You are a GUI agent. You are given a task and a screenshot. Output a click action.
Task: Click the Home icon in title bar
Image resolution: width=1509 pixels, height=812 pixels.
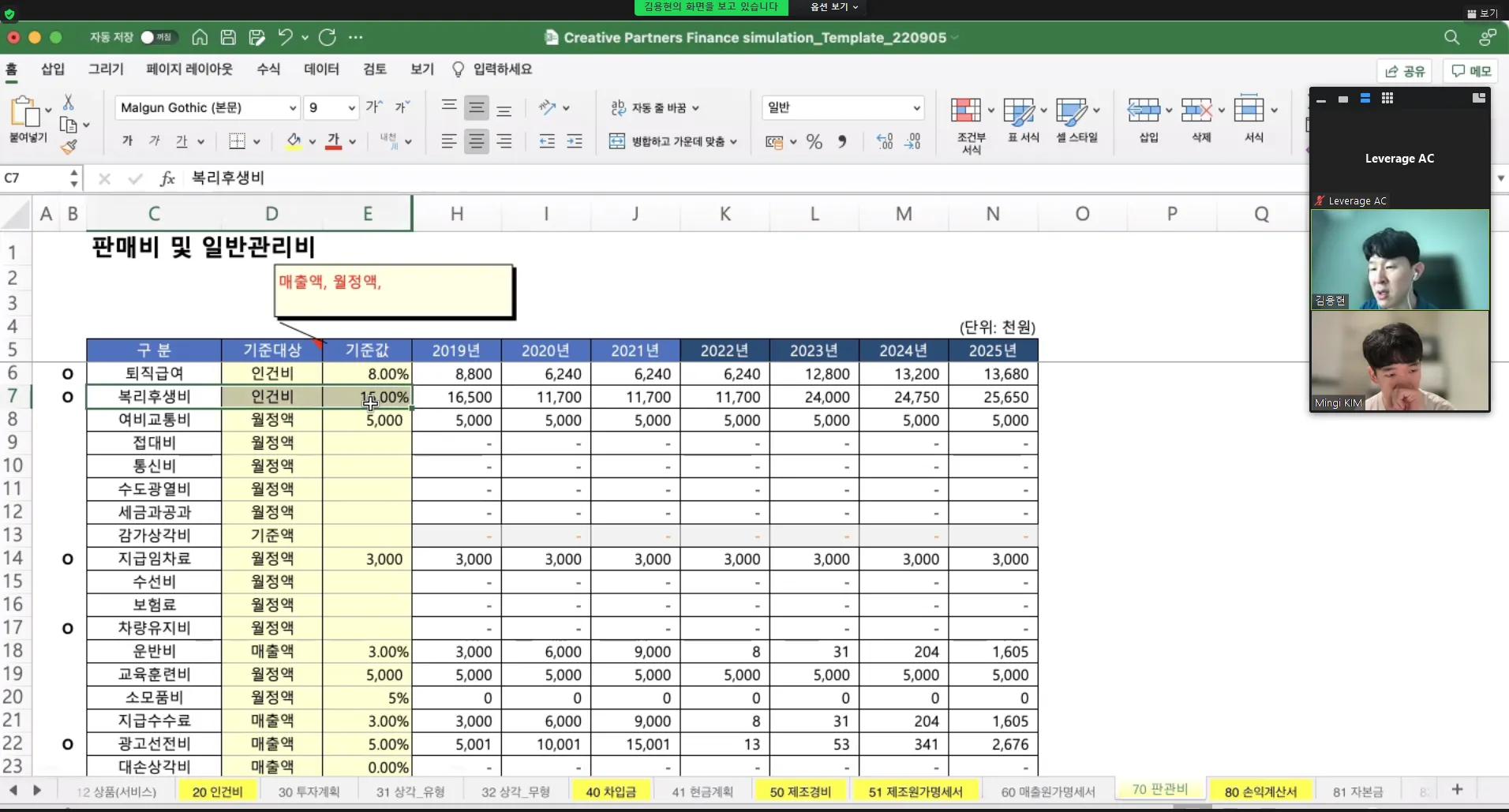tap(200, 37)
